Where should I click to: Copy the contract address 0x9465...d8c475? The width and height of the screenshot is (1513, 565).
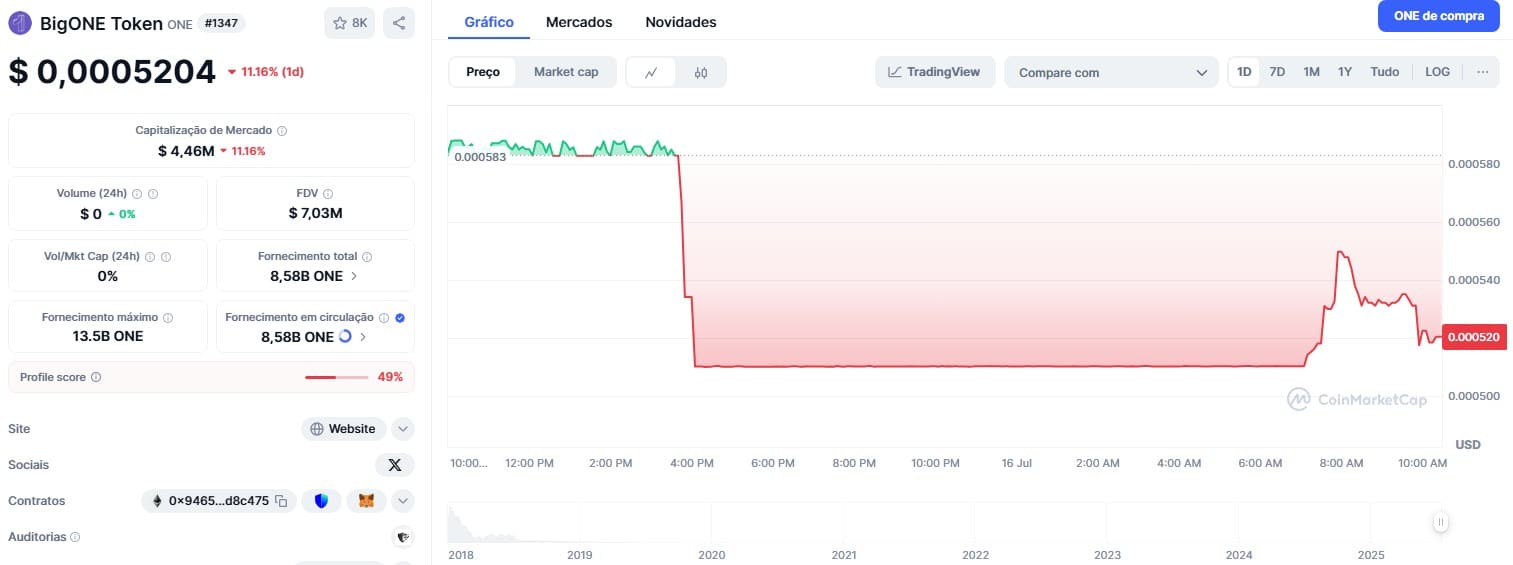coord(282,501)
